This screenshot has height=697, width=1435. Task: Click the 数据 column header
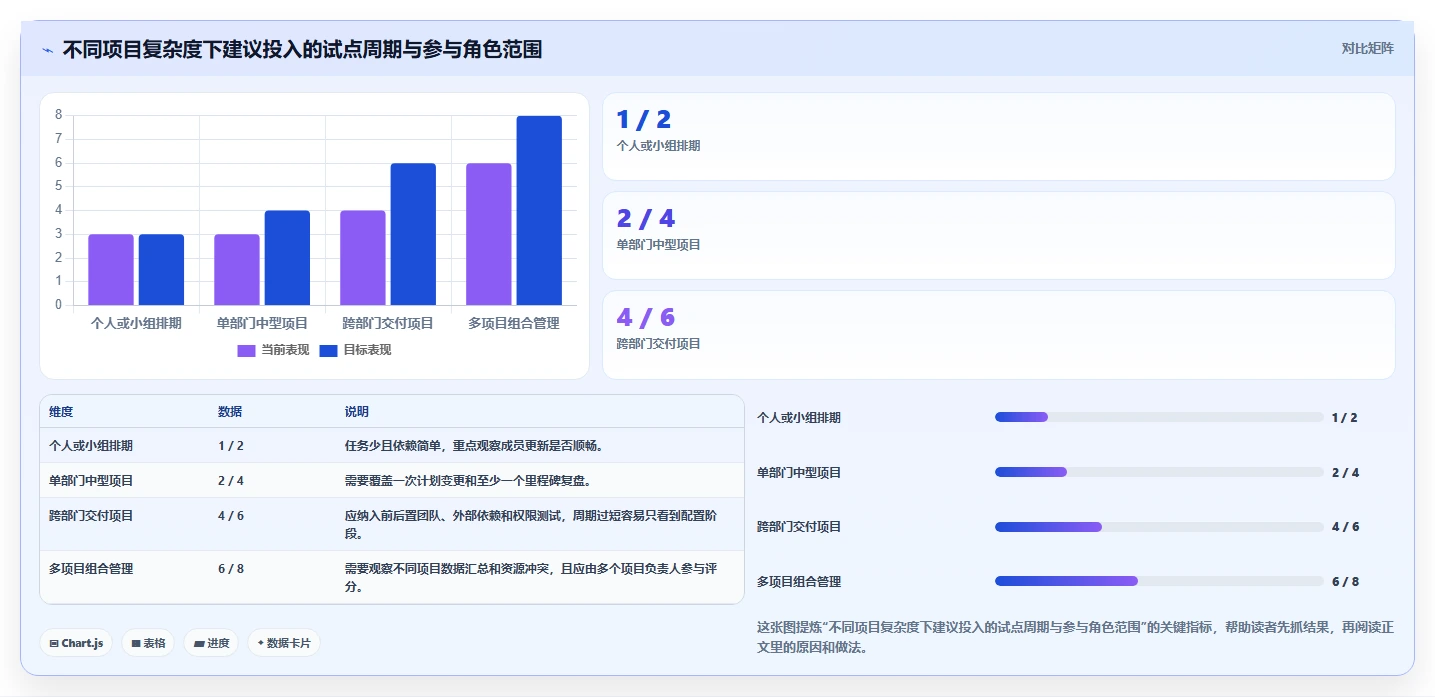[x=230, y=412]
